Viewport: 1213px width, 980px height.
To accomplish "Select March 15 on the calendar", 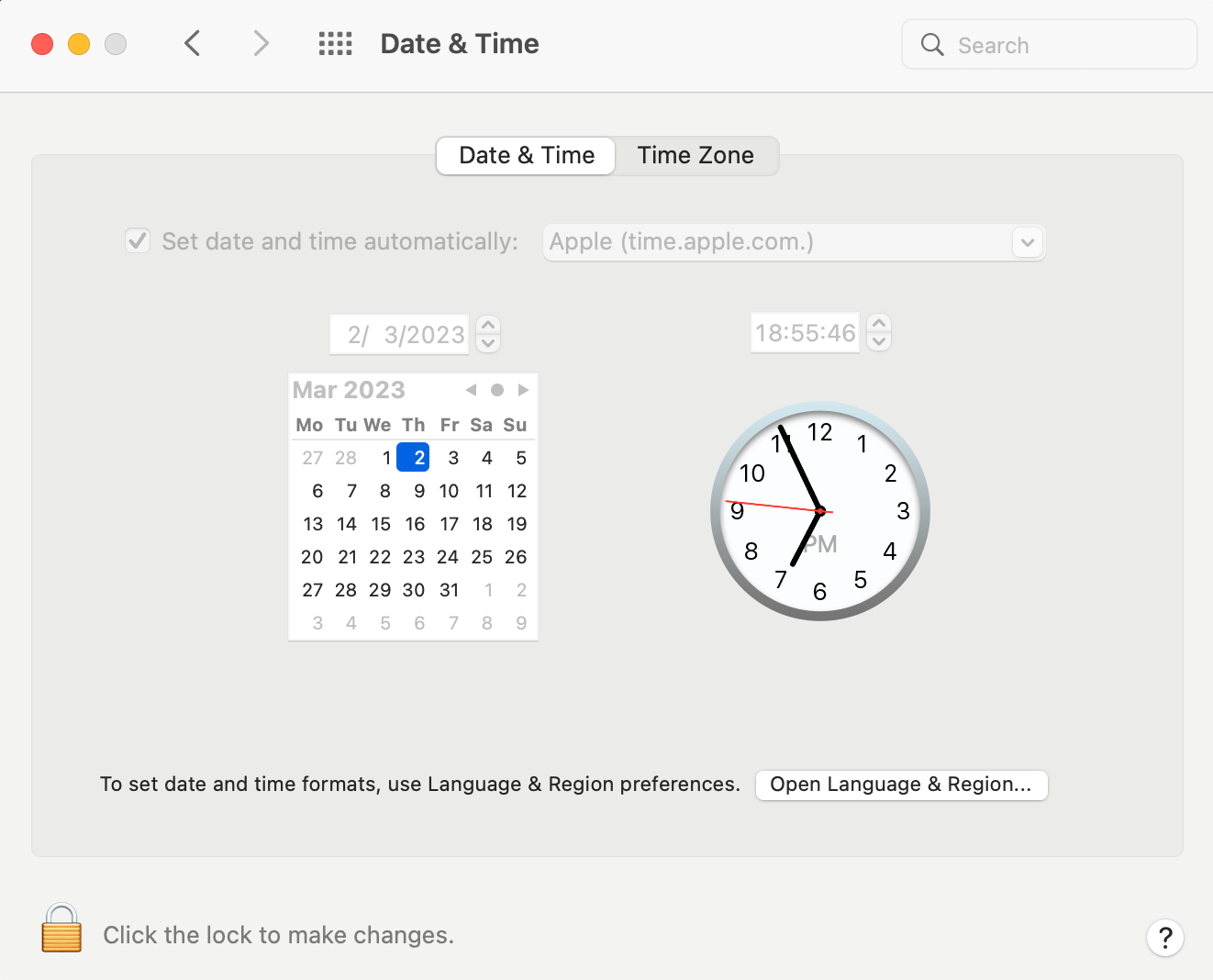I will point(381,523).
